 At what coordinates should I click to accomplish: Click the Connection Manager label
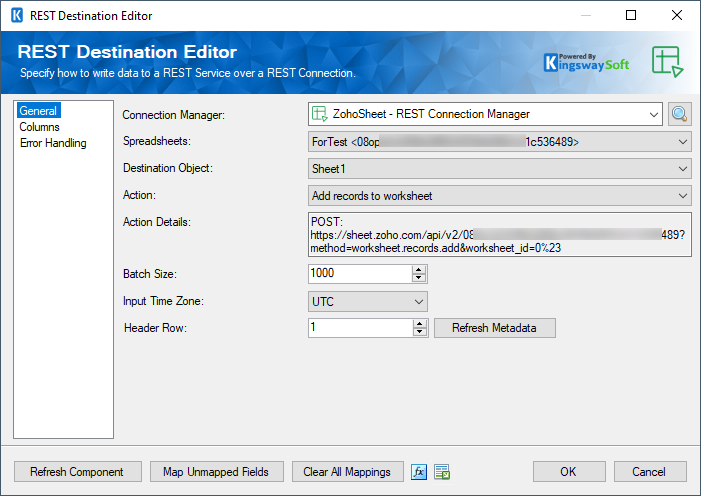173,115
